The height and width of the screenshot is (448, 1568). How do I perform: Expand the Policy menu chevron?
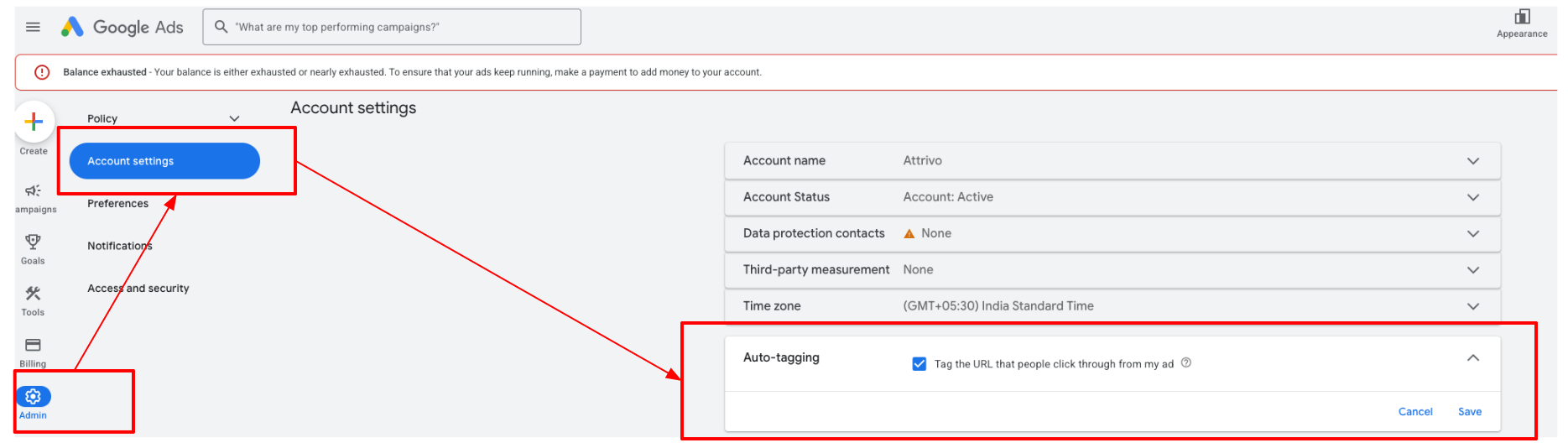(x=235, y=119)
